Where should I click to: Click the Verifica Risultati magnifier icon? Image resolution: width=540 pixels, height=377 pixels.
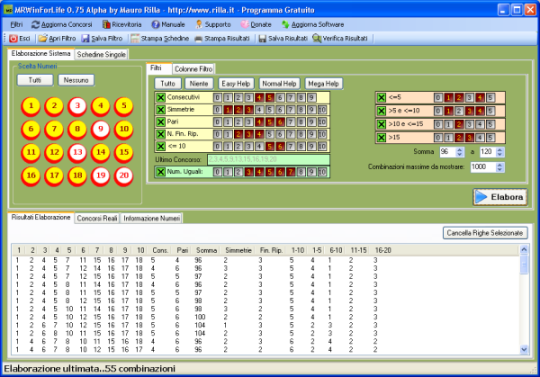pyautogui.click(x=317, y=38)
